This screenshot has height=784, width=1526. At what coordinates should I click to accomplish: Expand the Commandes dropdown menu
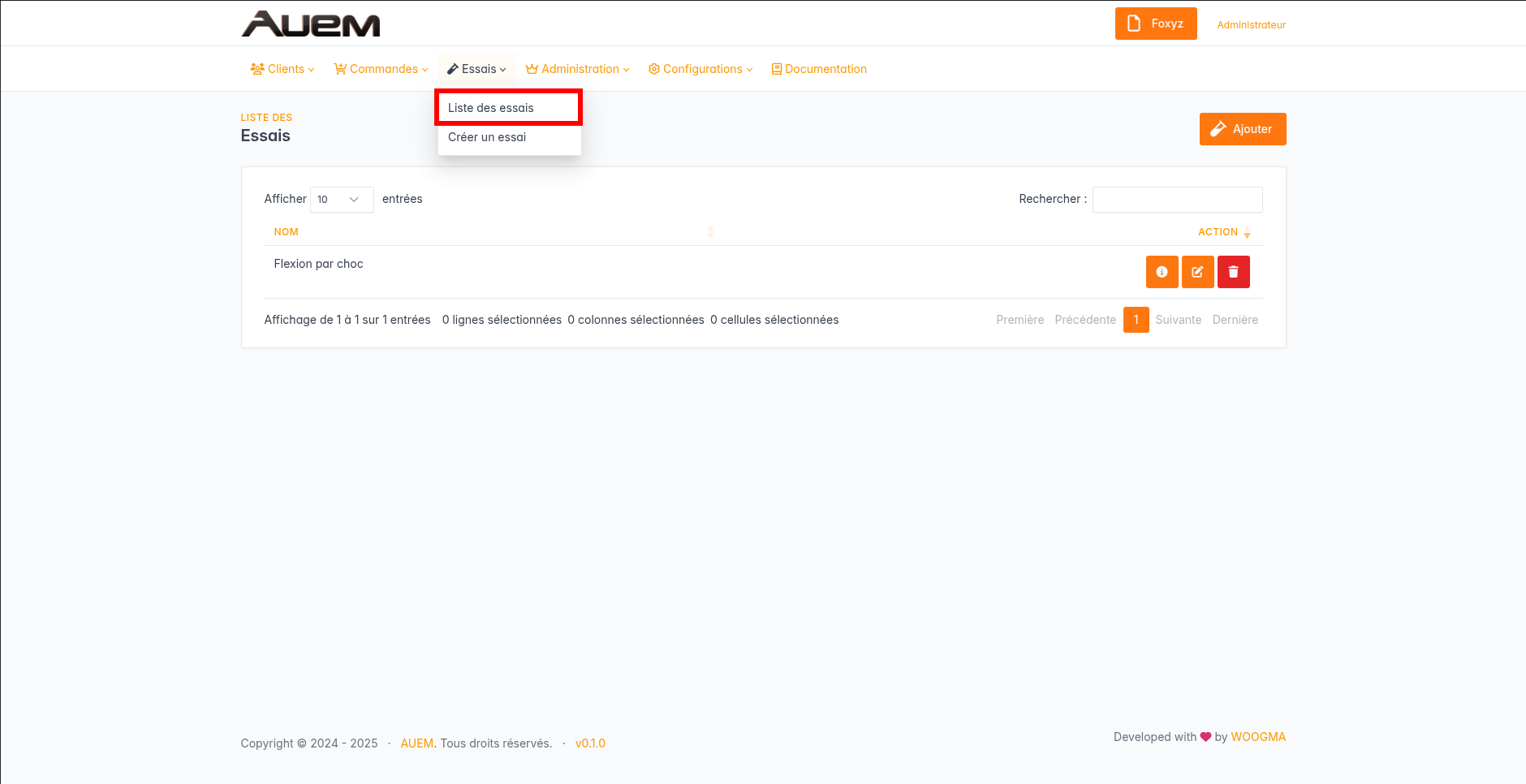381,69
